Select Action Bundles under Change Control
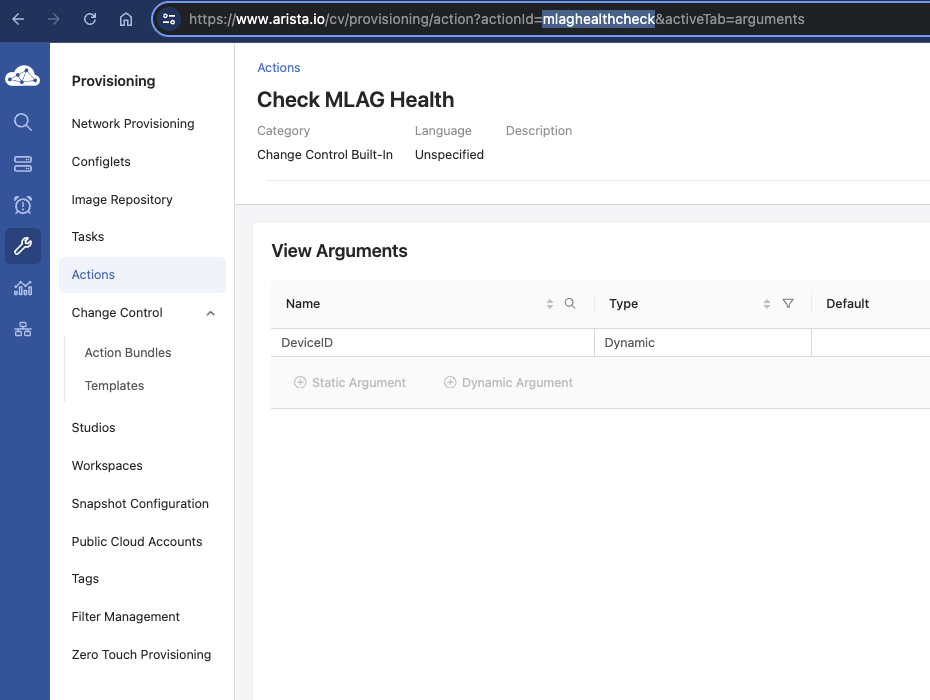Viewport: 930px width, 700px height. click(x=128, y=352)
